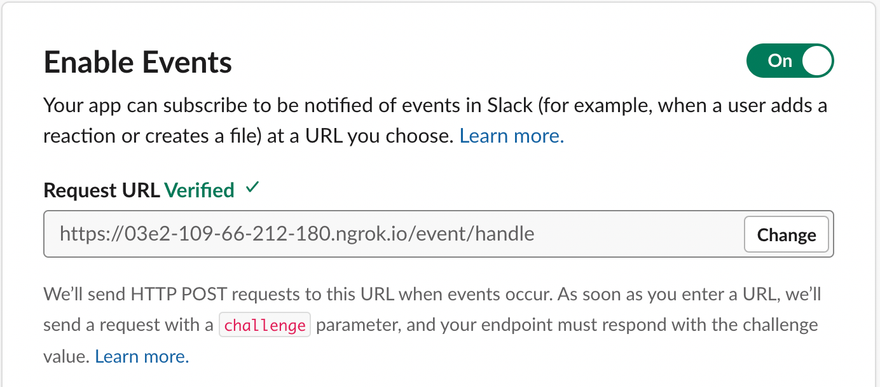The width and height of the screenshot is (880, 387).
Task: Click the Change button for Request URL
Action: point(786,234)
